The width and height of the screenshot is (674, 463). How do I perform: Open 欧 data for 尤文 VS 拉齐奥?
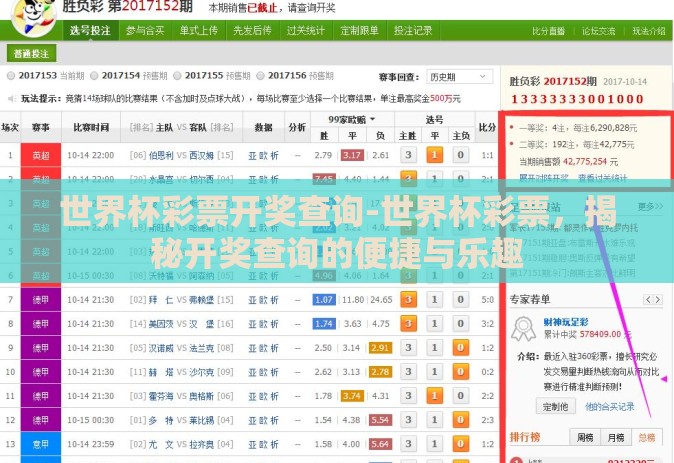(263, 445)
